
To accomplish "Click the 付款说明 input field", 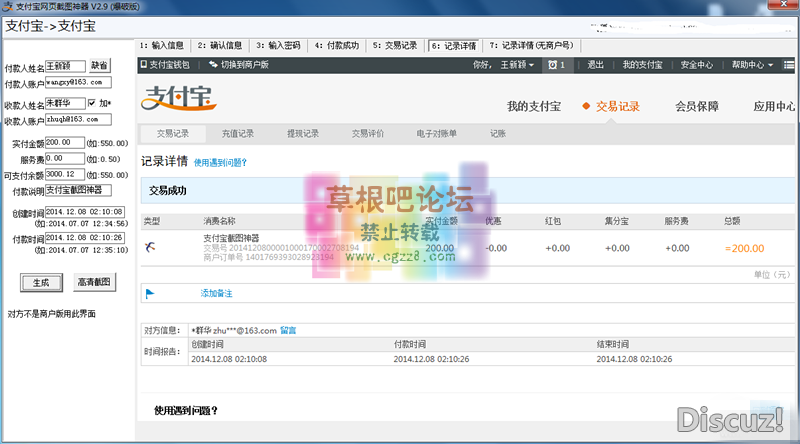I will (x=78, y=190).
